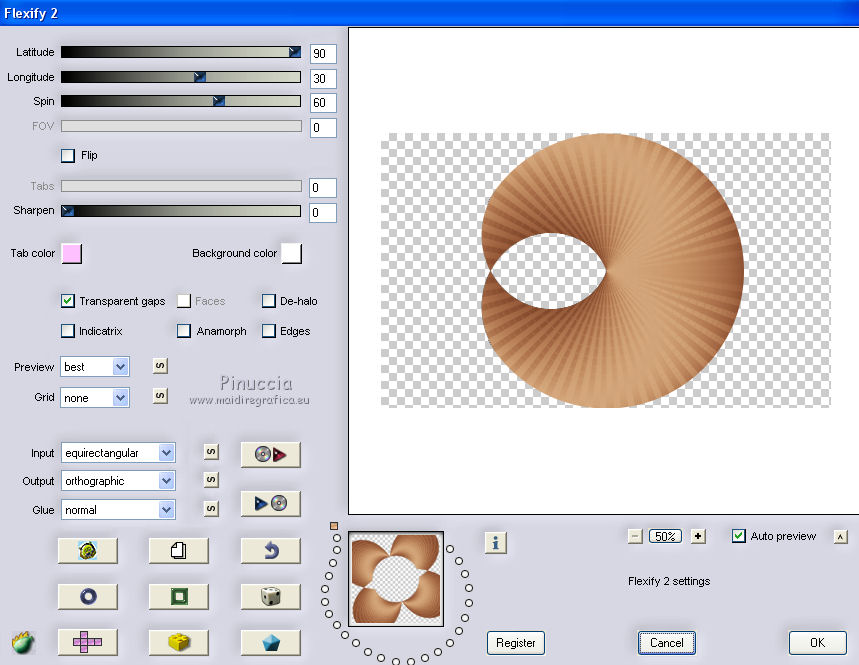859x665 pixels.
Task: Open the Glue mode dropdown
Action: [118, 510]
